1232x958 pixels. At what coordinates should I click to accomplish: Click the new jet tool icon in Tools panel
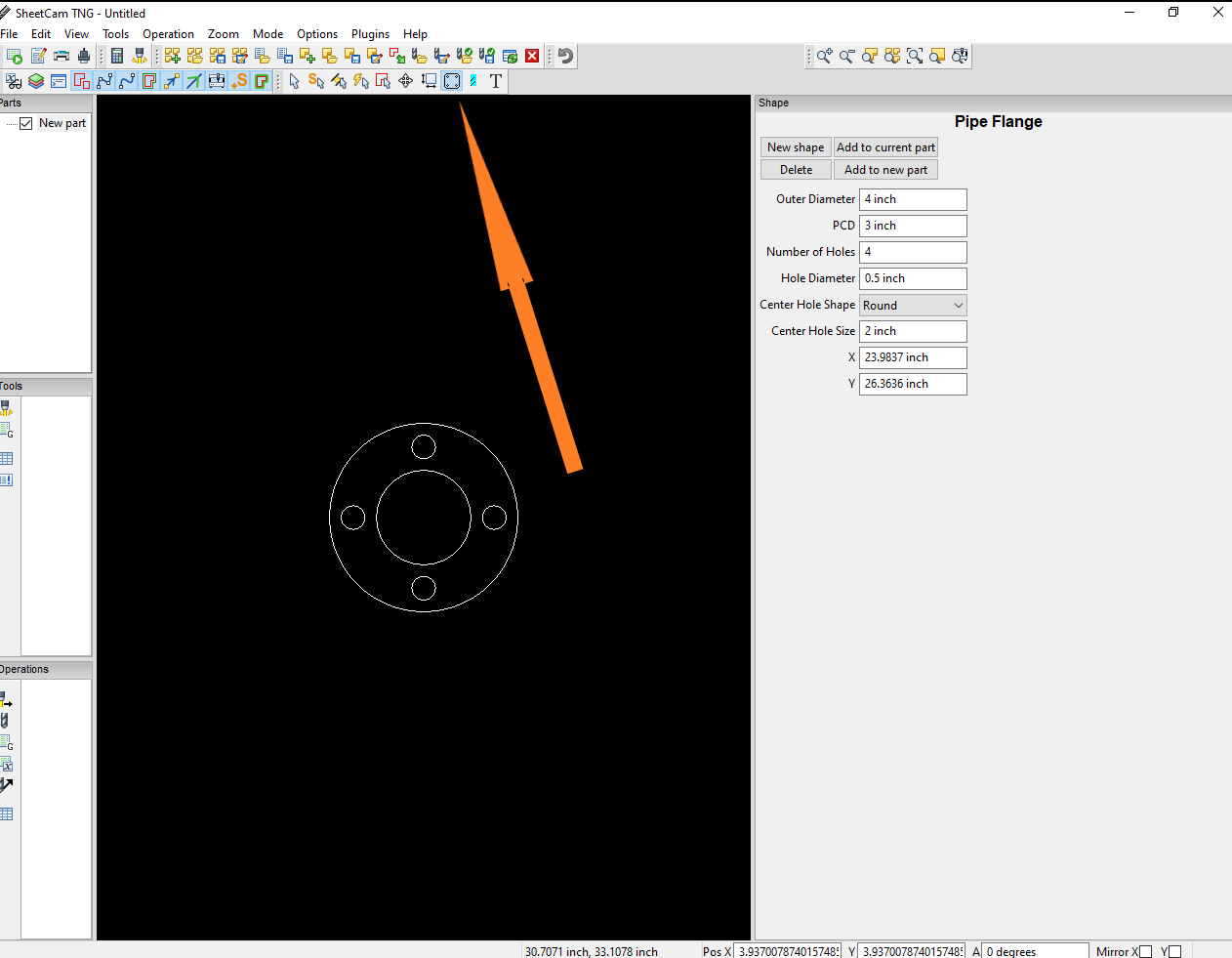7,408
